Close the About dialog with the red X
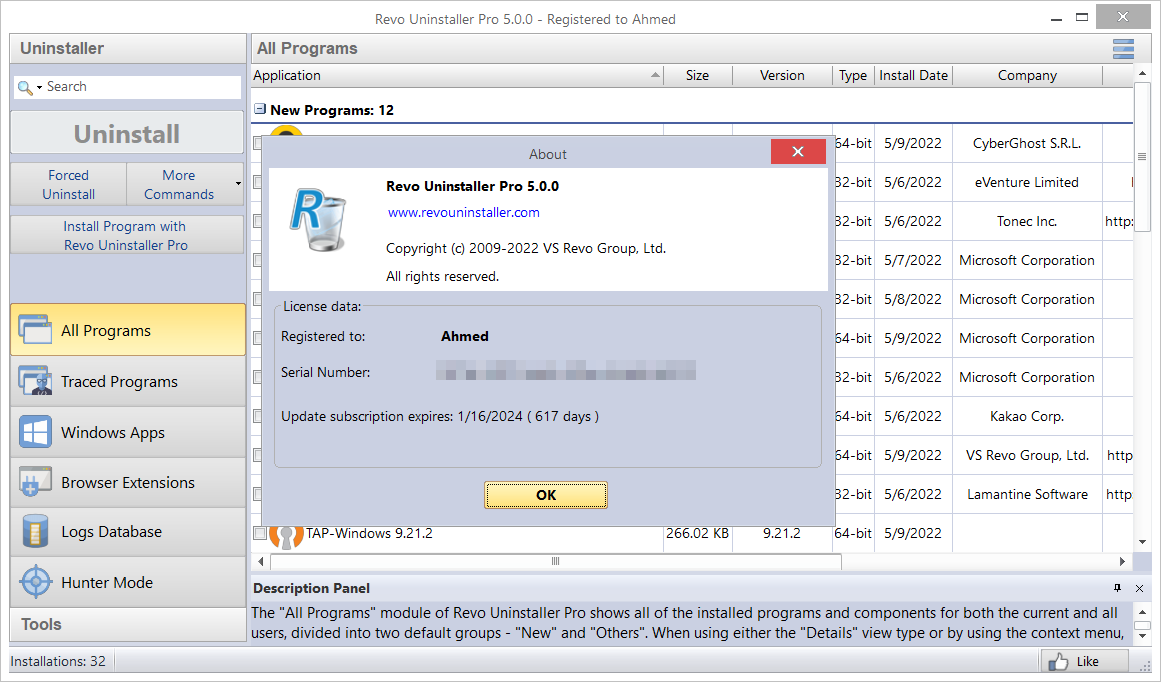This screenshot has height=682, width=1161. 797,151
